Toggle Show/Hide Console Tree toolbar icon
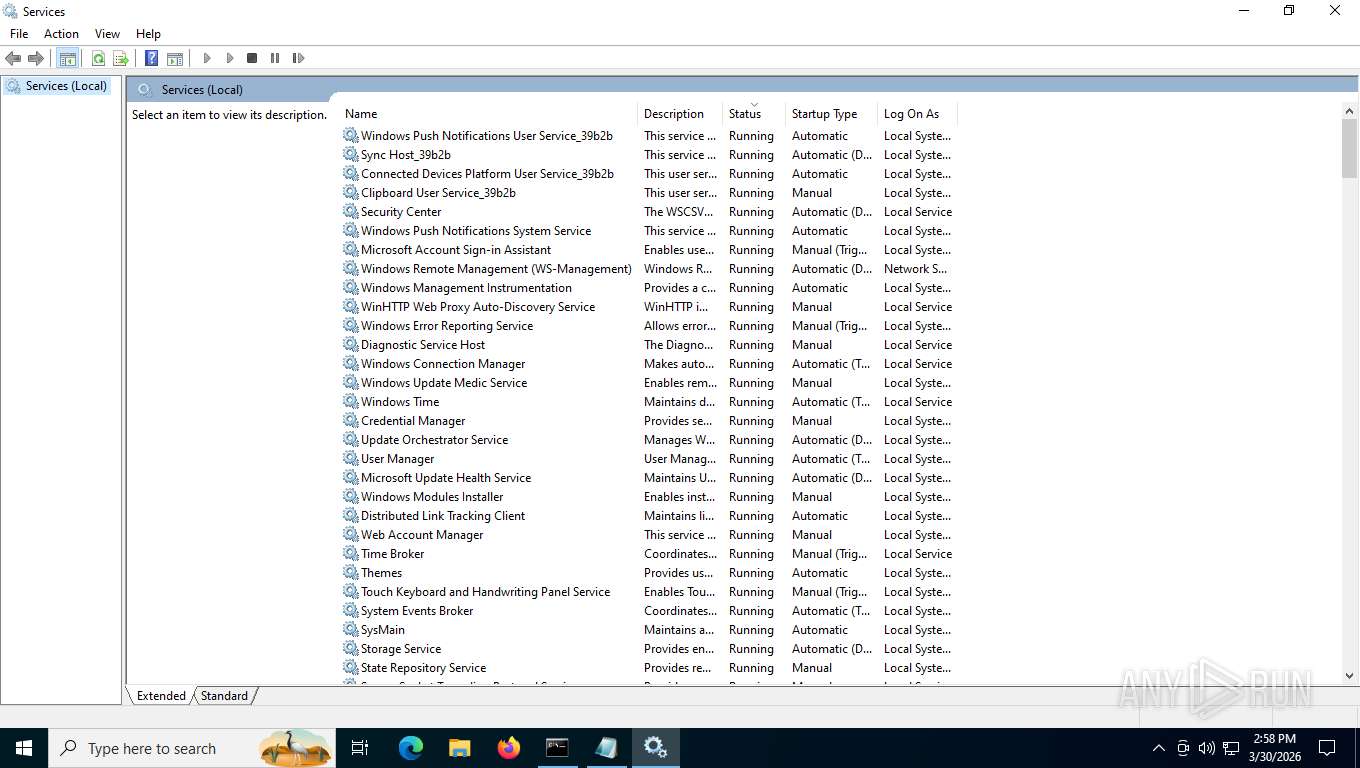This screenshot has width=1360, height=768. [67, 58]
